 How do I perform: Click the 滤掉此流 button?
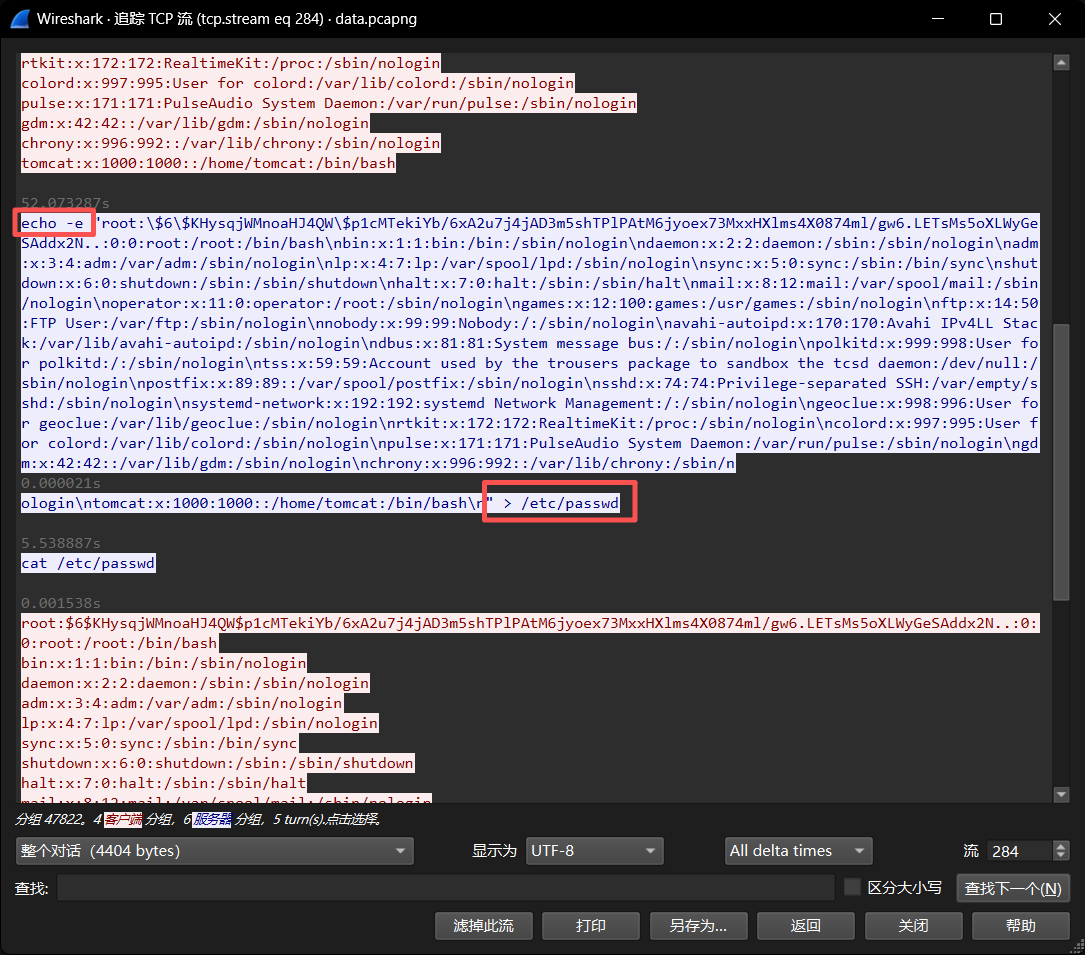click(484, 926)
